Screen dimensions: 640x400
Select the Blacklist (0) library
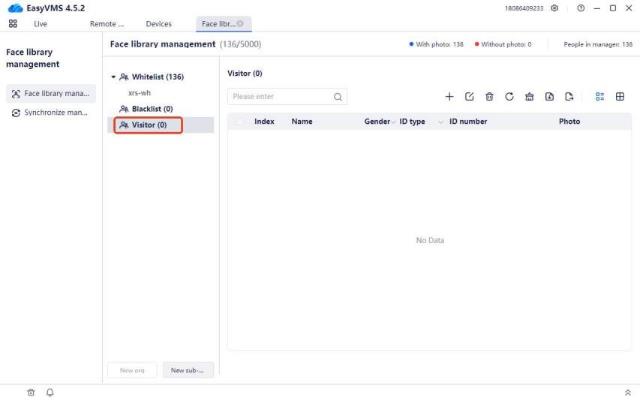click(x=152, y=108)
